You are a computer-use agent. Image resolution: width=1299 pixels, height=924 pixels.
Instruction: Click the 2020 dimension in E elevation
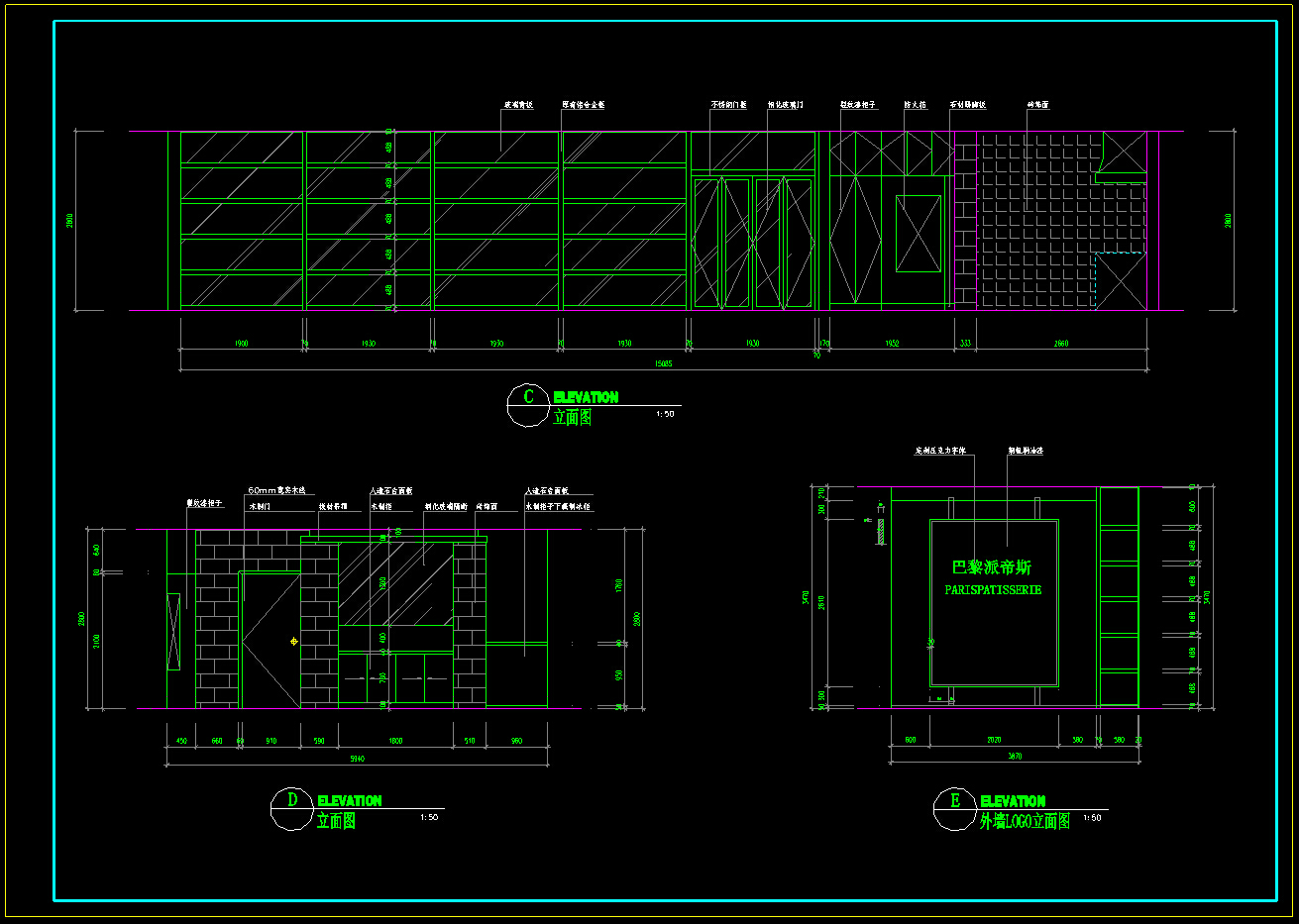(994, 740)
